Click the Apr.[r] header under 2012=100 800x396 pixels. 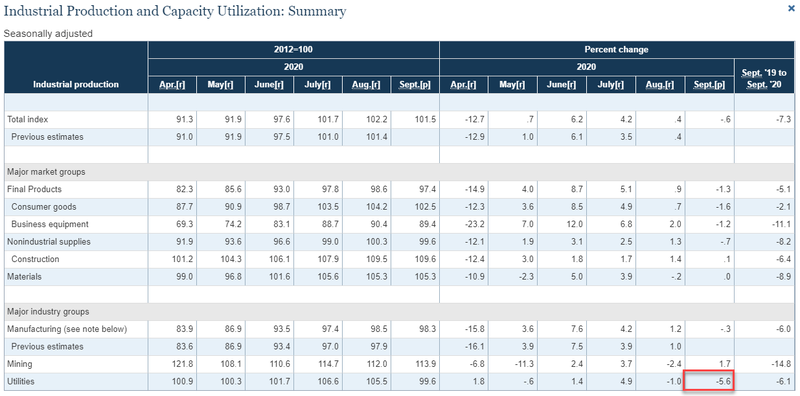point(172,85)
